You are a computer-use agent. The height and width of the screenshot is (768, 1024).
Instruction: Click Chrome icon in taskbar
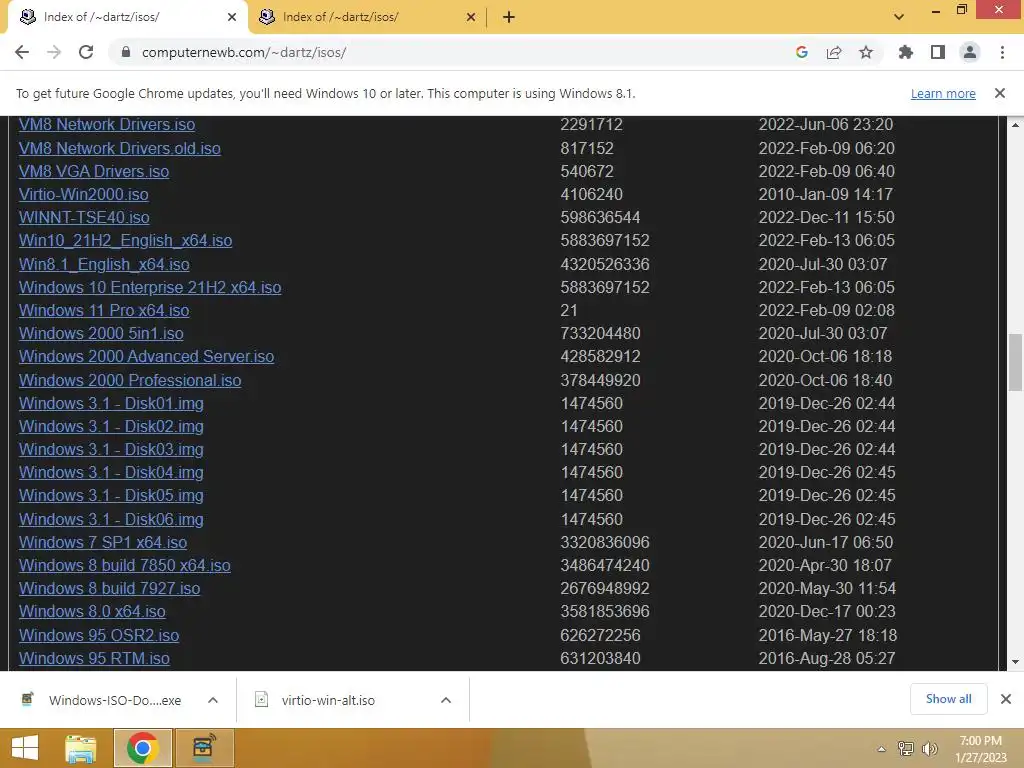(142, 748)
